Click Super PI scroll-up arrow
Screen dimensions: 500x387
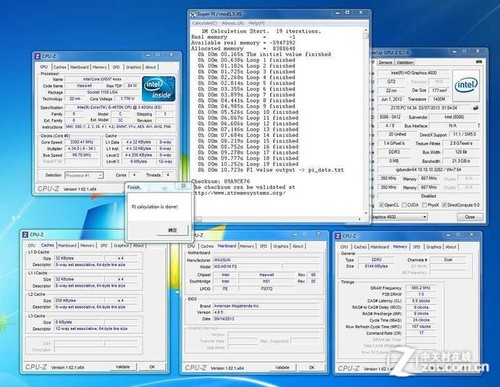[x=366, y=30]
